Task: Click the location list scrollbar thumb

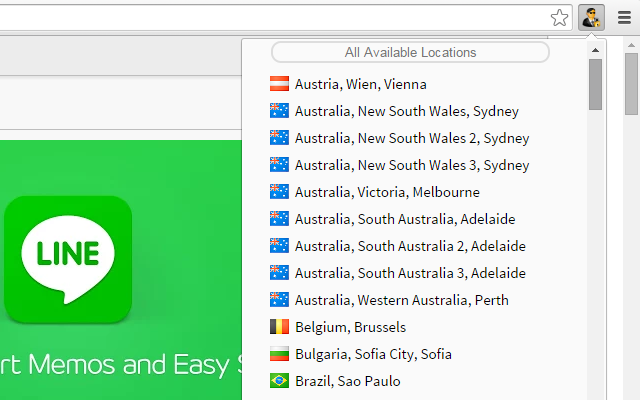Action: [596, 84]
